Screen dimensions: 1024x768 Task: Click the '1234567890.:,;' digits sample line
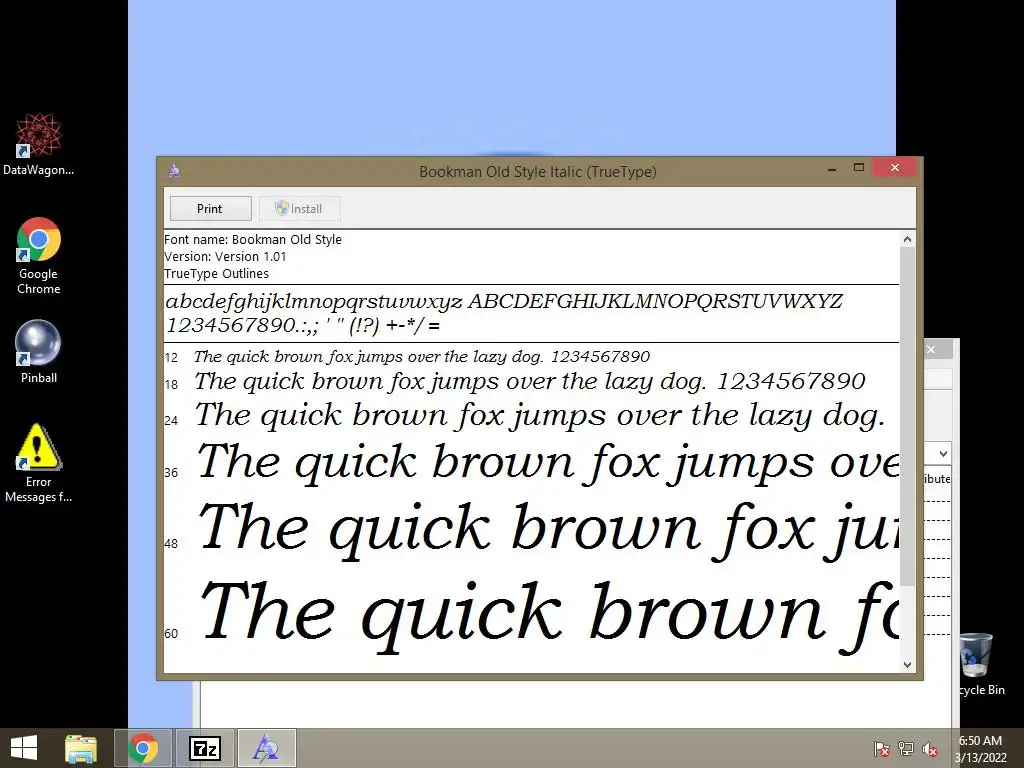pos(303,325)
